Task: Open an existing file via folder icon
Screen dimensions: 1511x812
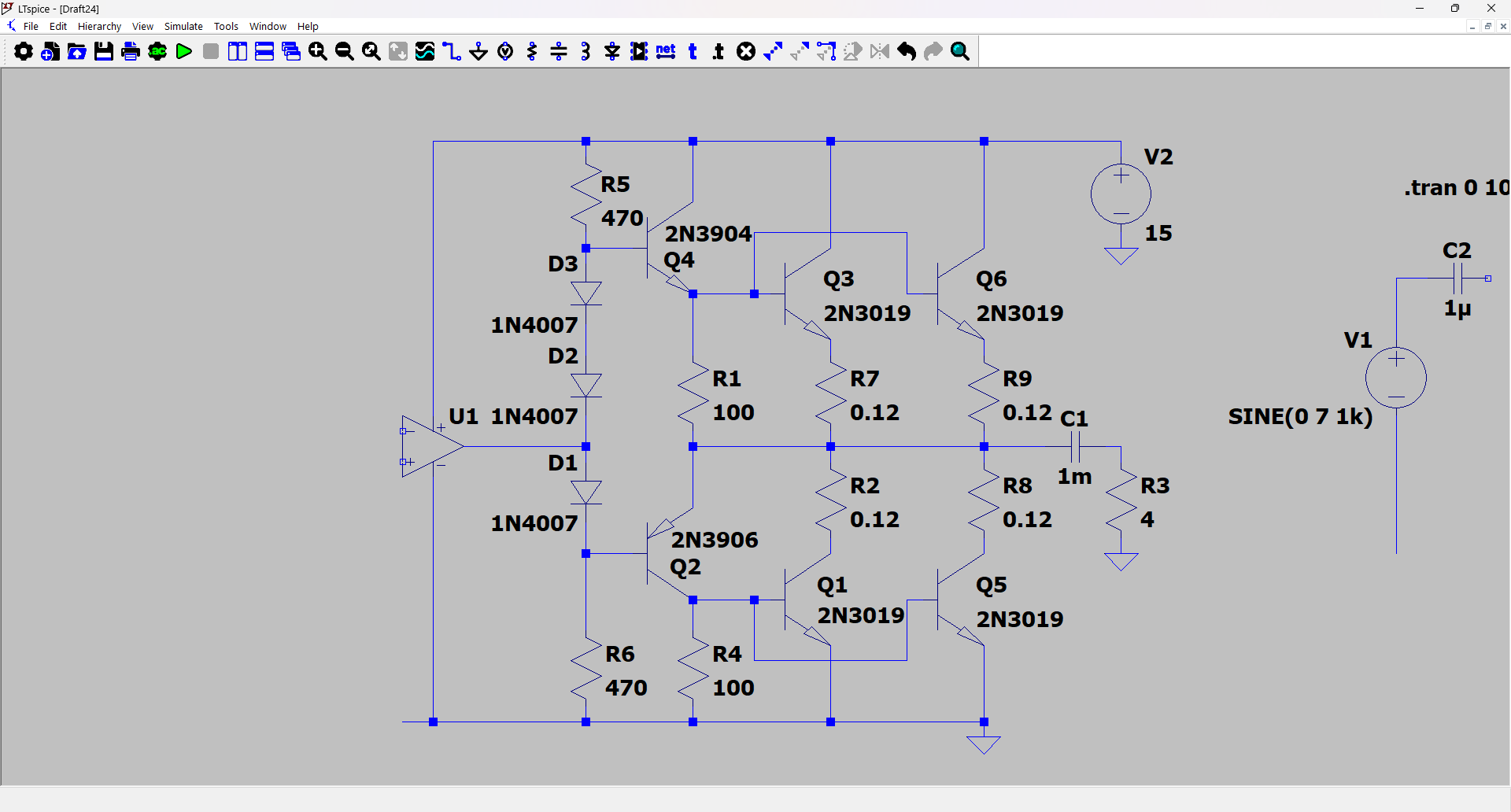Action: click(x=77, y=52)
